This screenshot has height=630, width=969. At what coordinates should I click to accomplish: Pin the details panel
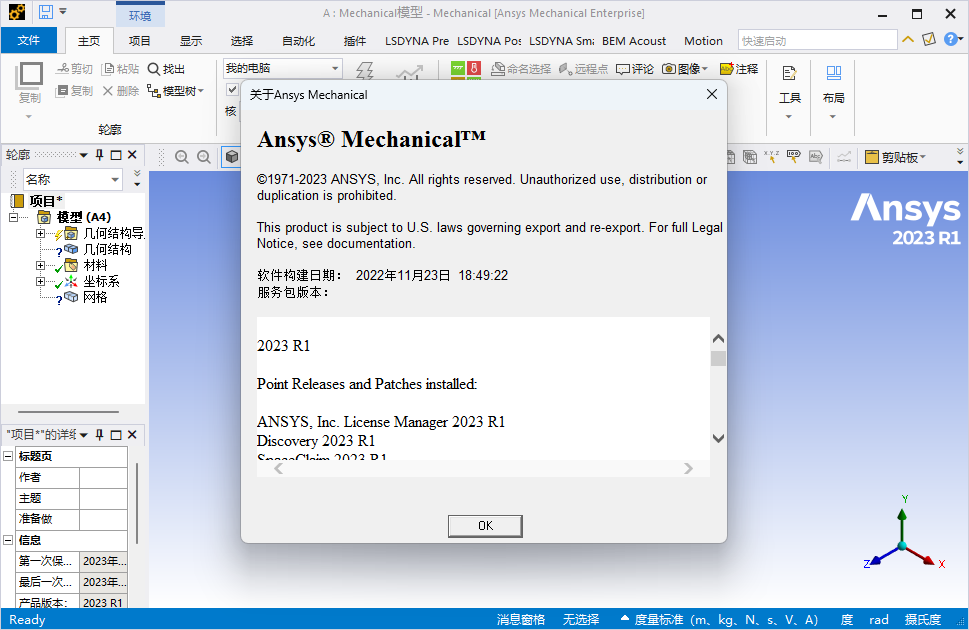(99, 435)
